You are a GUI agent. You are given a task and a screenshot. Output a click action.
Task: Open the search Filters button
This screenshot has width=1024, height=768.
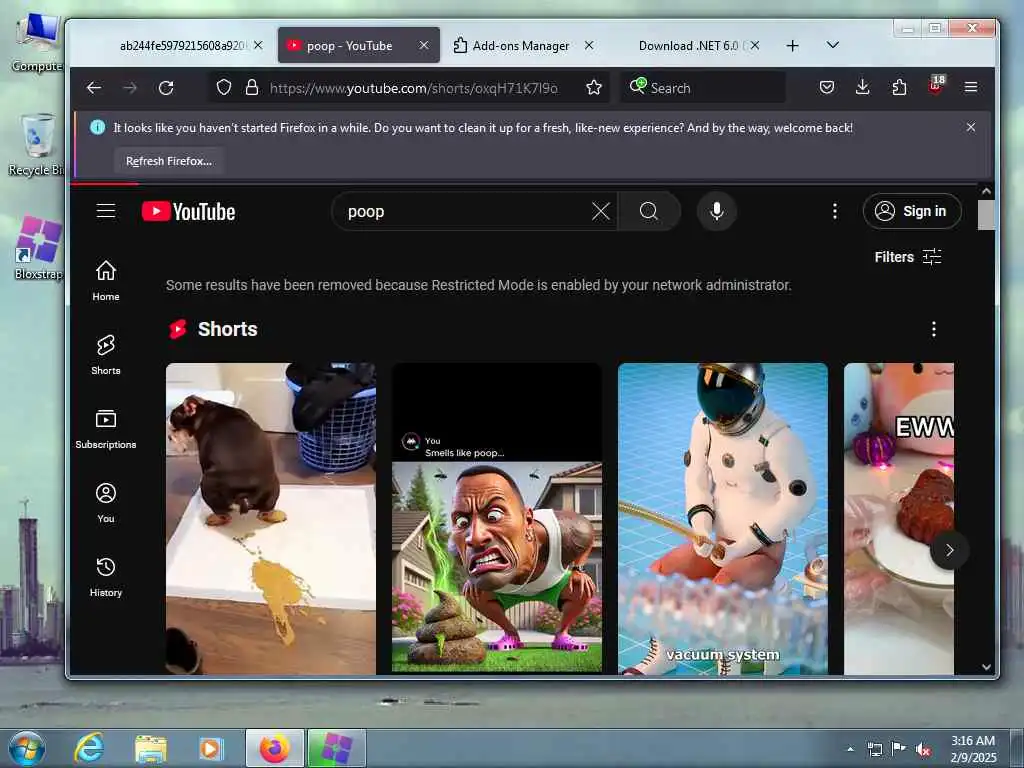(908, 257)
